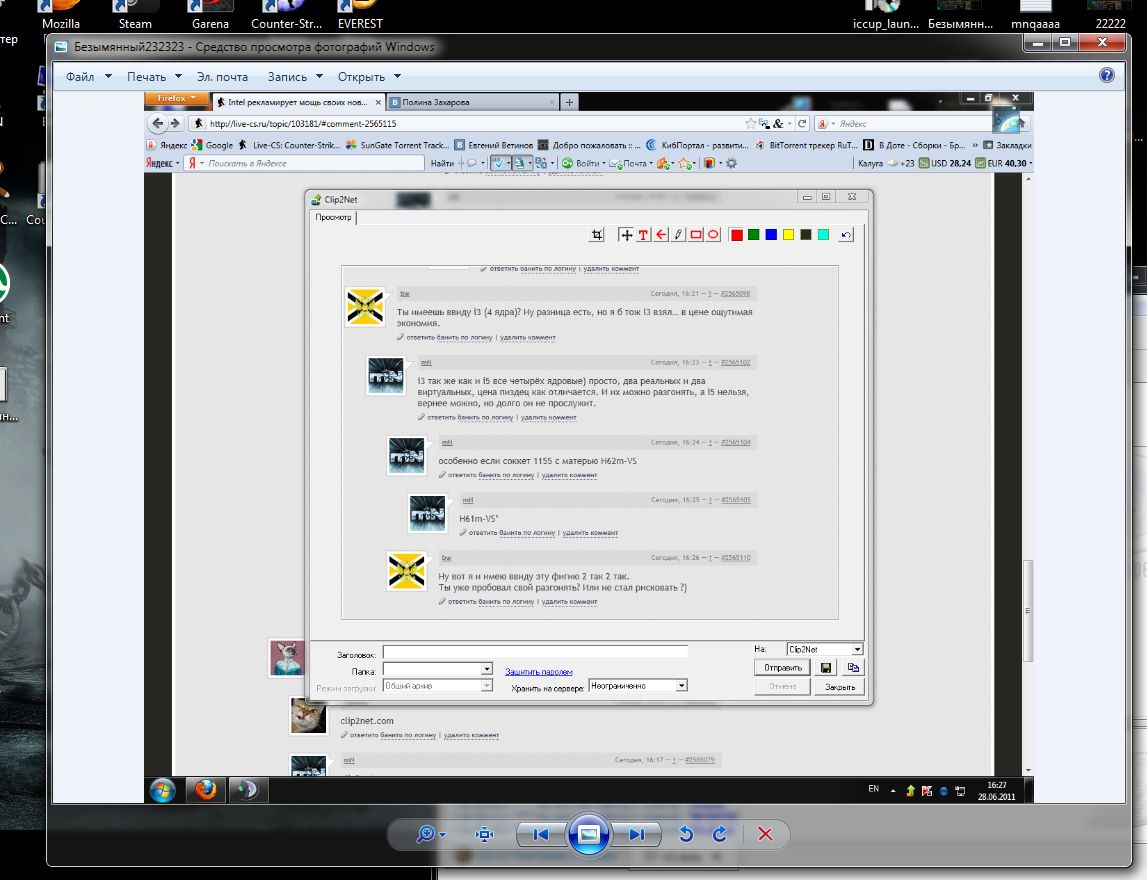Click the undo arrow in Clip2Net toolbar
This screenshot has height=880, width=1147.
[846, 235]
